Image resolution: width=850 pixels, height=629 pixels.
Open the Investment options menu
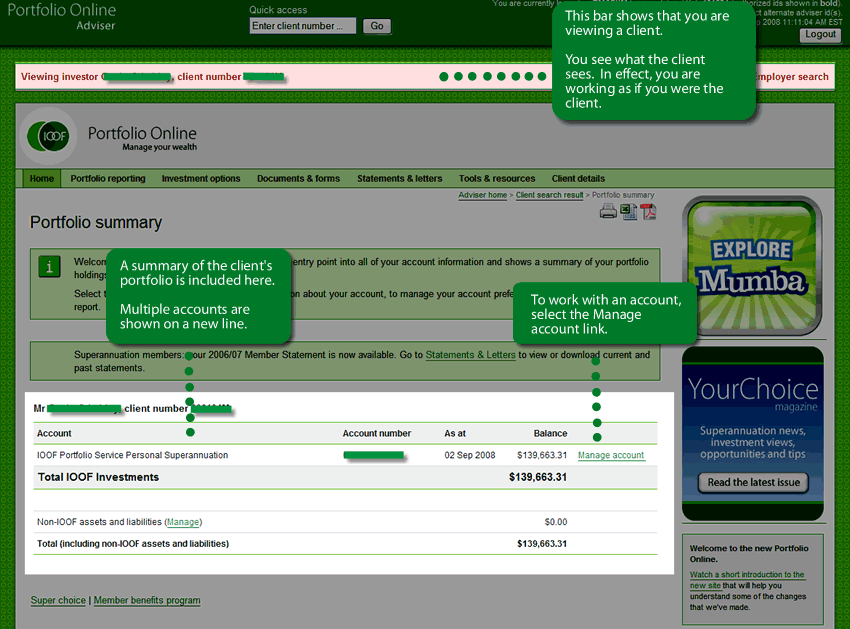201,178
